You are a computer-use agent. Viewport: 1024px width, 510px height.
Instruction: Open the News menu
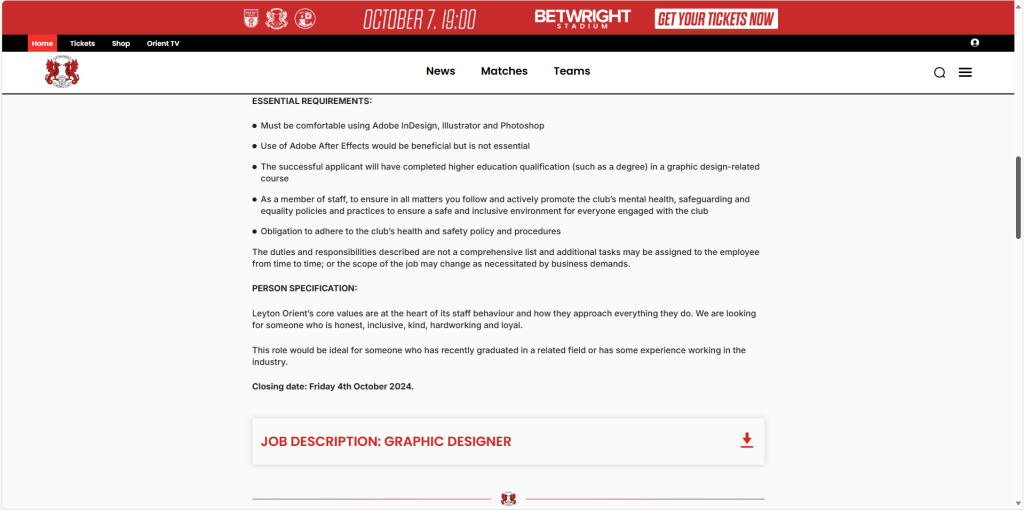pos(440,71)
